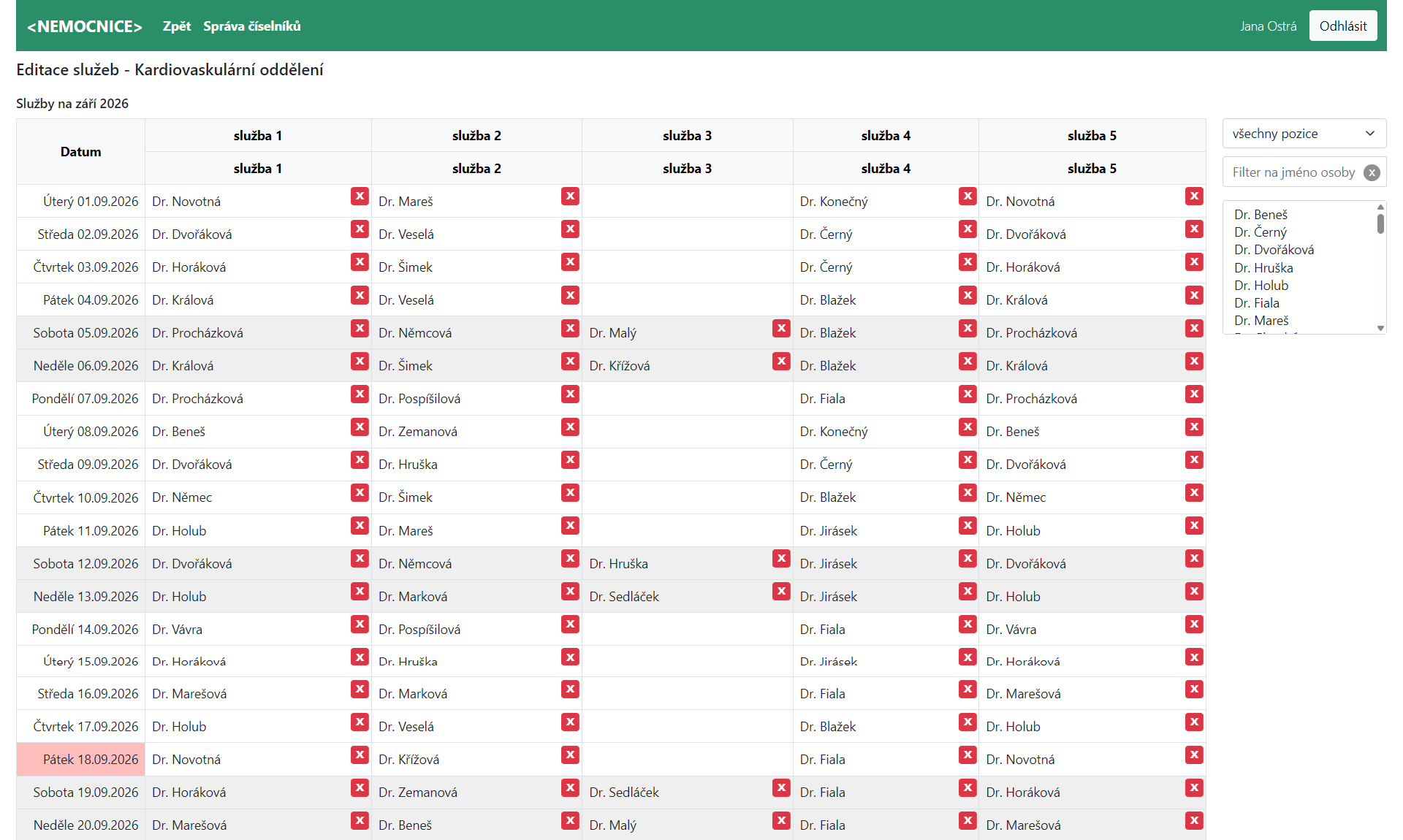Select Dr. Dvořáková in the doctor list
The width and height of the screenshot is (1403, 840).
(1274, 250)
